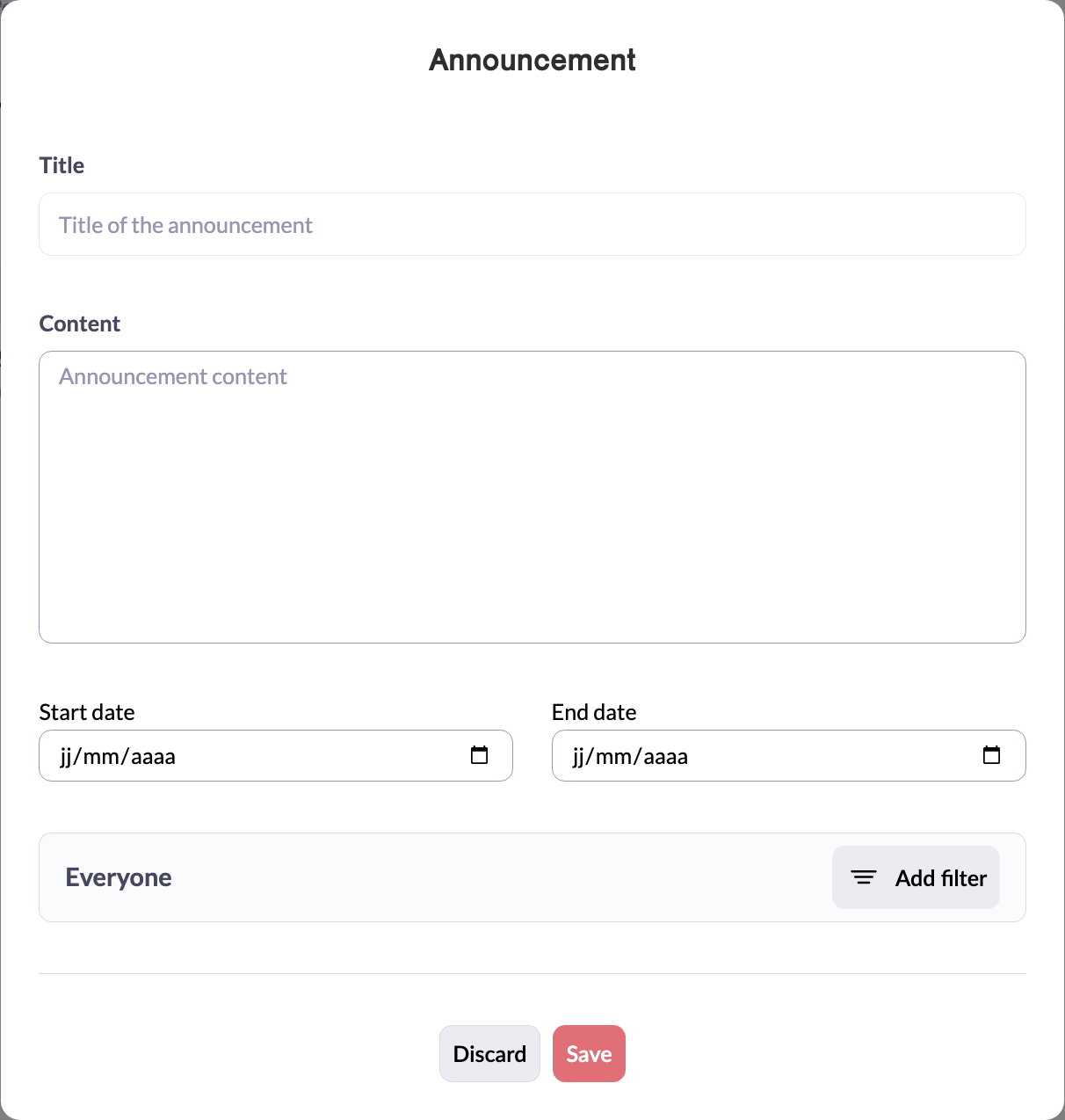Viewport: 1065px width, 1120px height.
Task: Select the year segment of End date
Action: (x=665, y=757)
